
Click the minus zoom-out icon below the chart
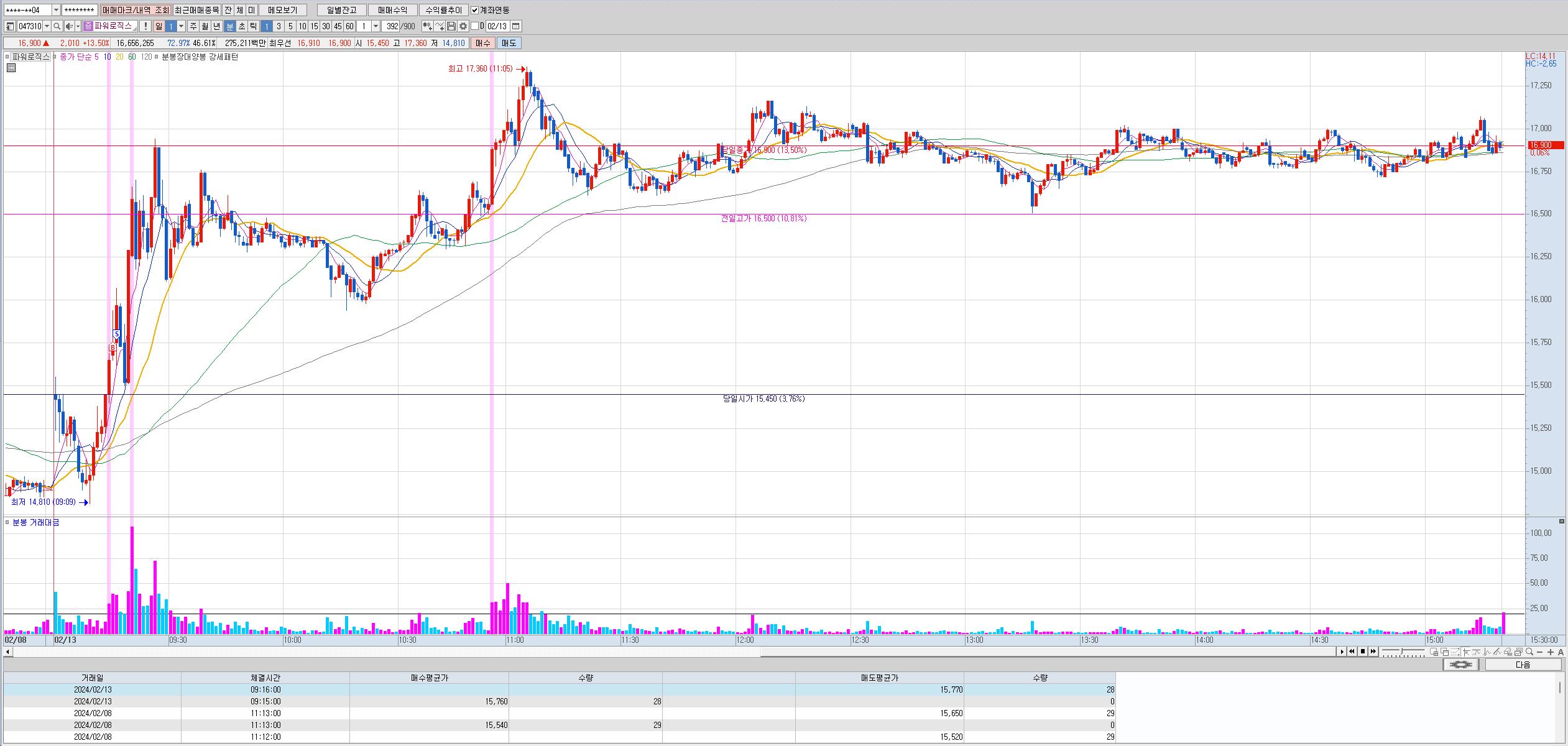click(x=1539, y=652)
